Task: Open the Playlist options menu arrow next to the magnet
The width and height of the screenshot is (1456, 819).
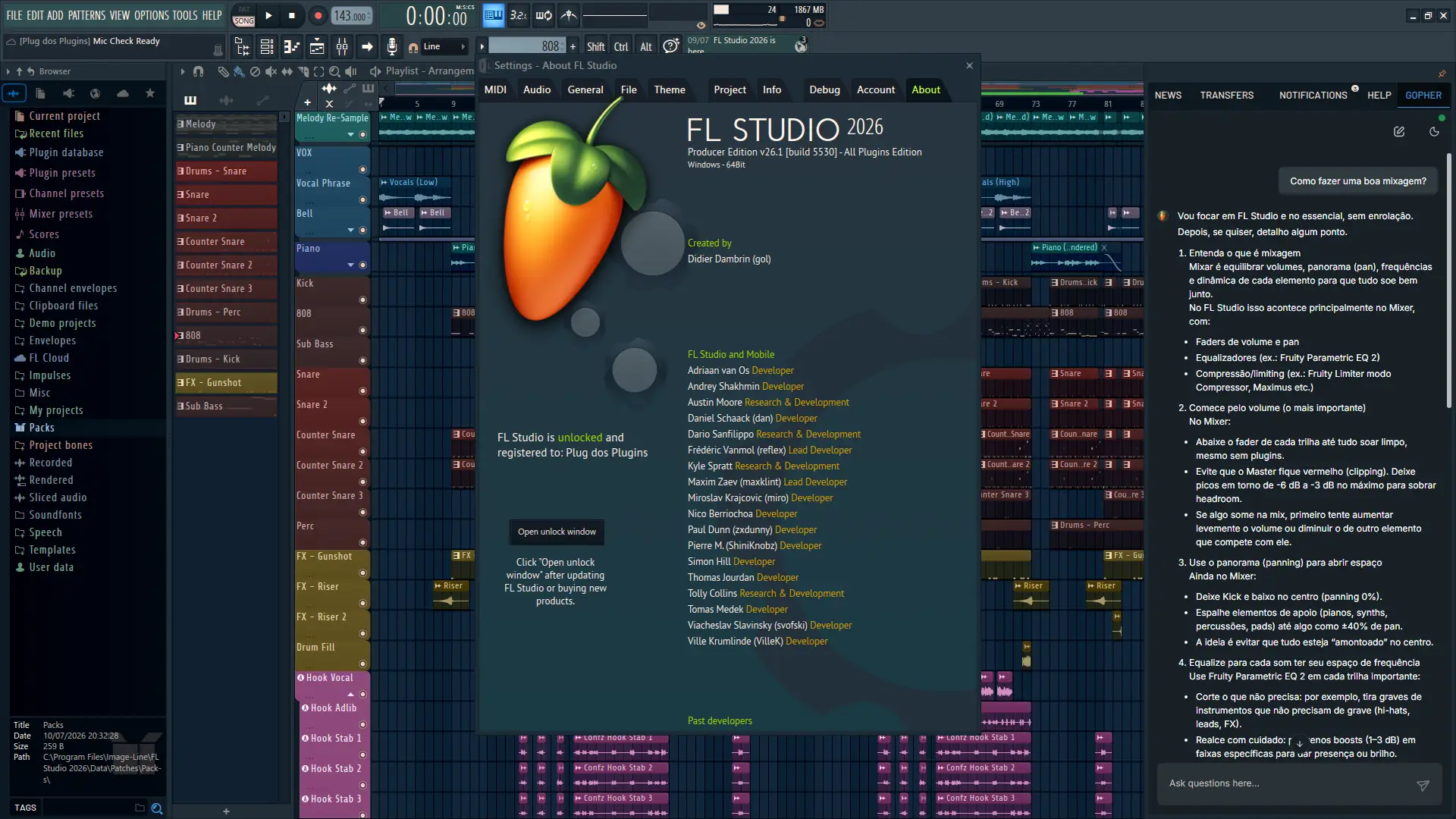Action: point(183,71)
